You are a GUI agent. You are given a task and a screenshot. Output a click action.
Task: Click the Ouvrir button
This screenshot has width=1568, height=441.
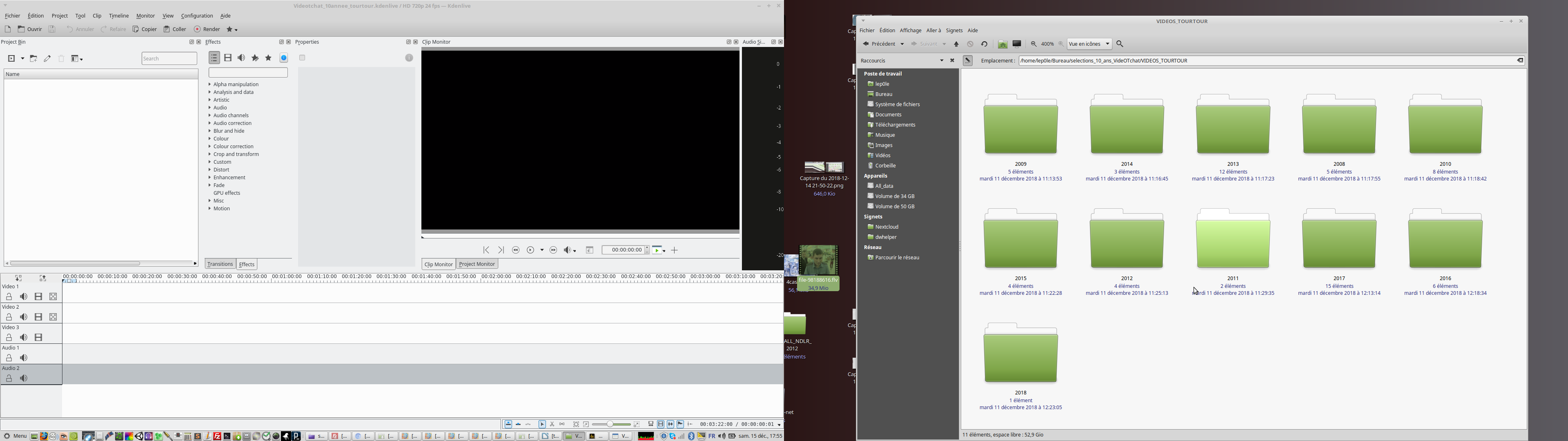click(x=30, y=29)
